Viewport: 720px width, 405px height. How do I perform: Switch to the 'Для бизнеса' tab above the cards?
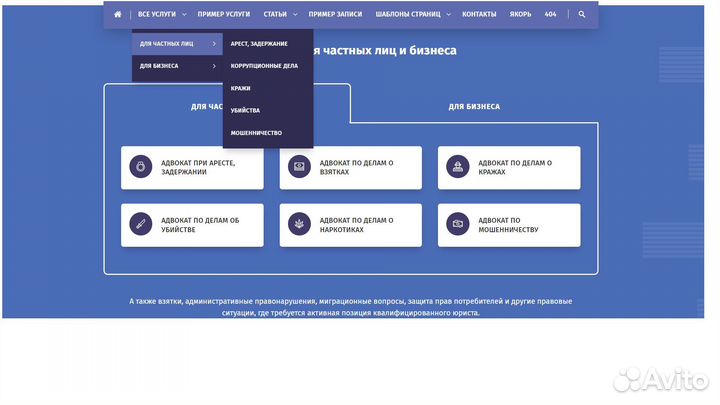[x=474, y=106]
